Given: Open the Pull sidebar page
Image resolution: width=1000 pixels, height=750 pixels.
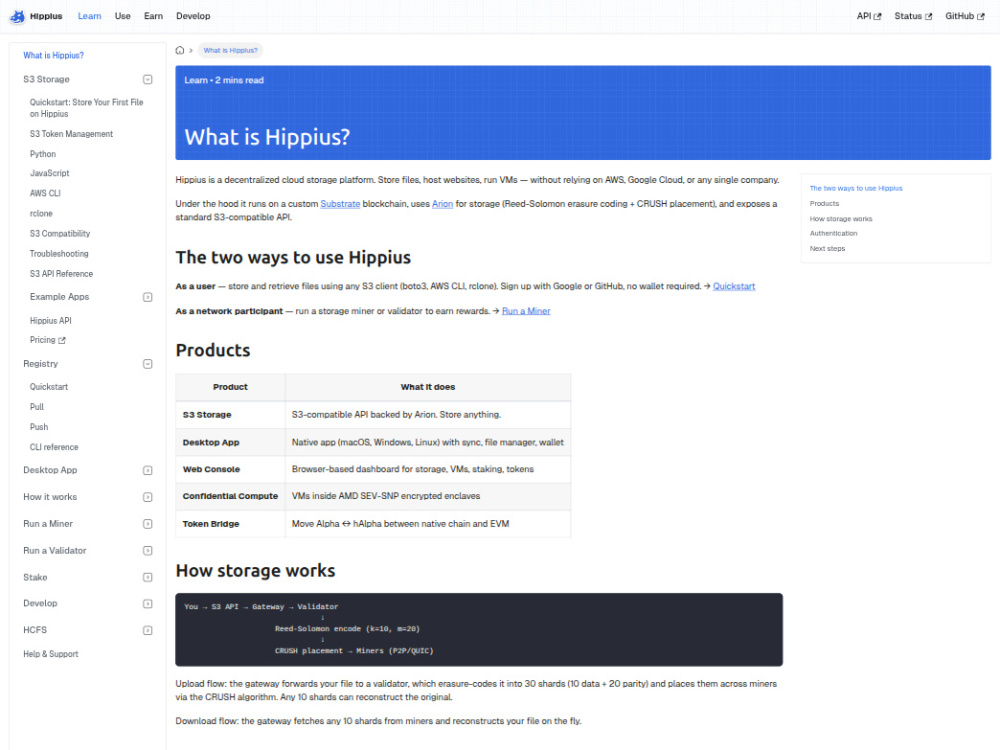Looking at the screenshot, I should [37, 407].
